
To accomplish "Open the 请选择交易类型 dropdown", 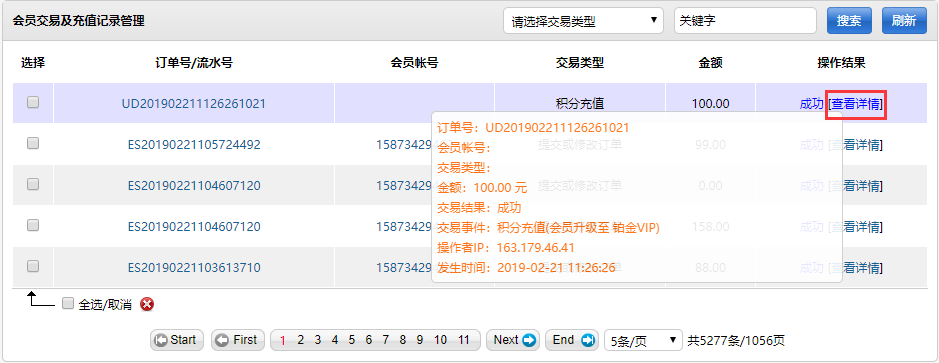I will [x=583, y=21].
